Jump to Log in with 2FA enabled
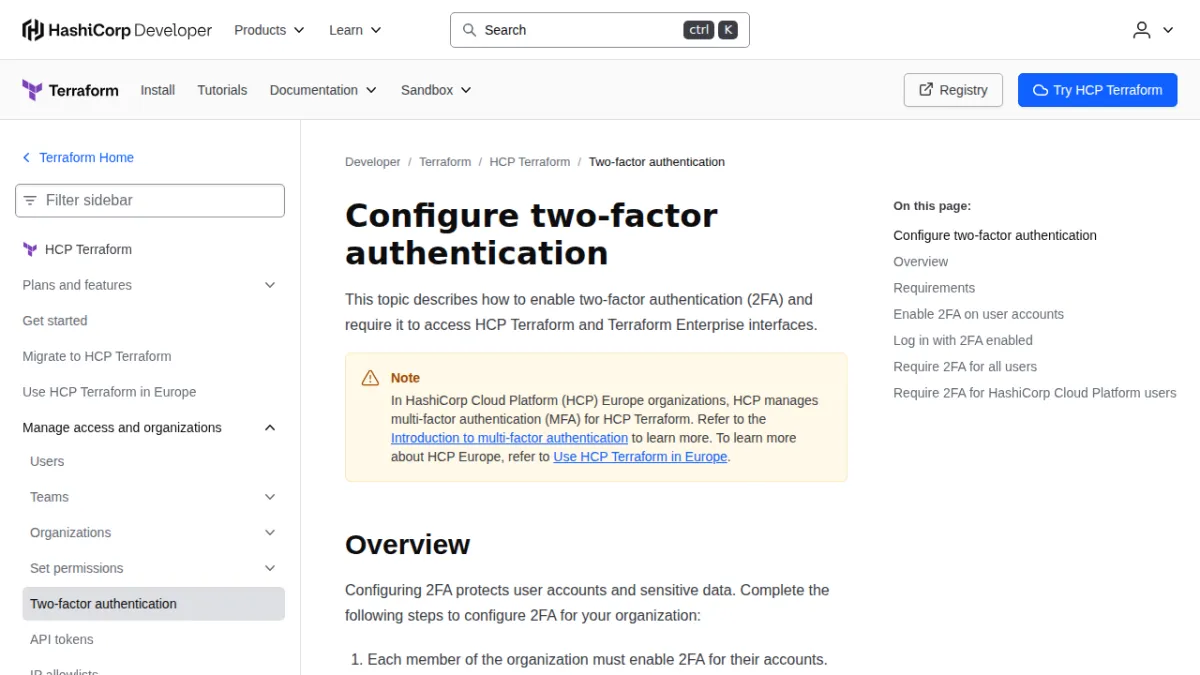The height and width of the screenshot is (675, 1200). click(x=963, y=340)
